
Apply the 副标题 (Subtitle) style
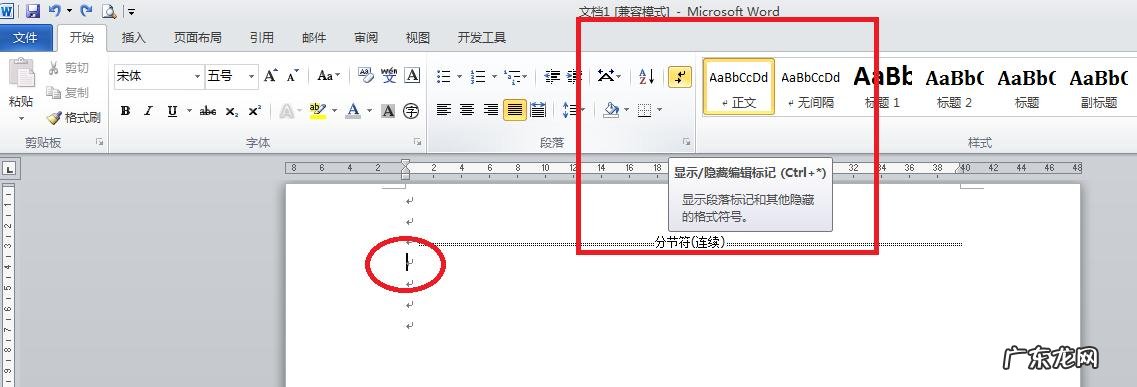(1099, 86)
